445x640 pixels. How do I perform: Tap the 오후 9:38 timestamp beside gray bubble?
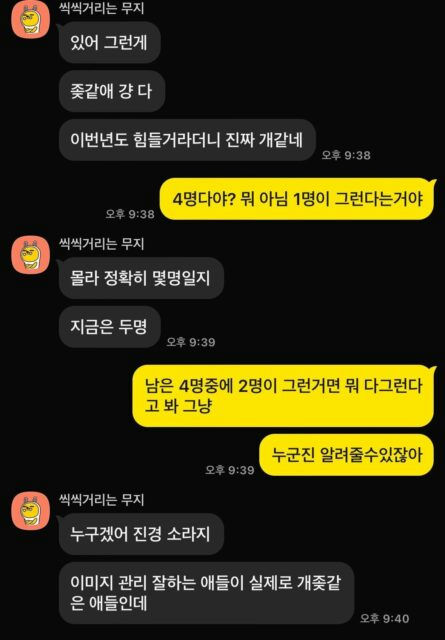pyautogui.click(x=346, y=155)
